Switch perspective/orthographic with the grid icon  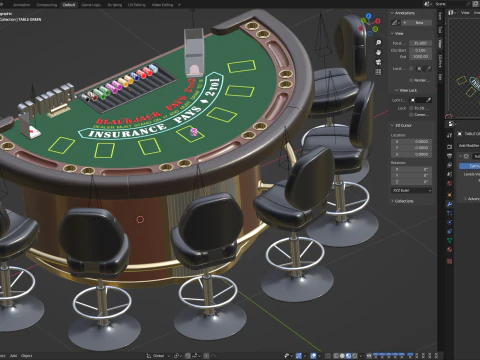pyautogui.click(x=378, y=72)
